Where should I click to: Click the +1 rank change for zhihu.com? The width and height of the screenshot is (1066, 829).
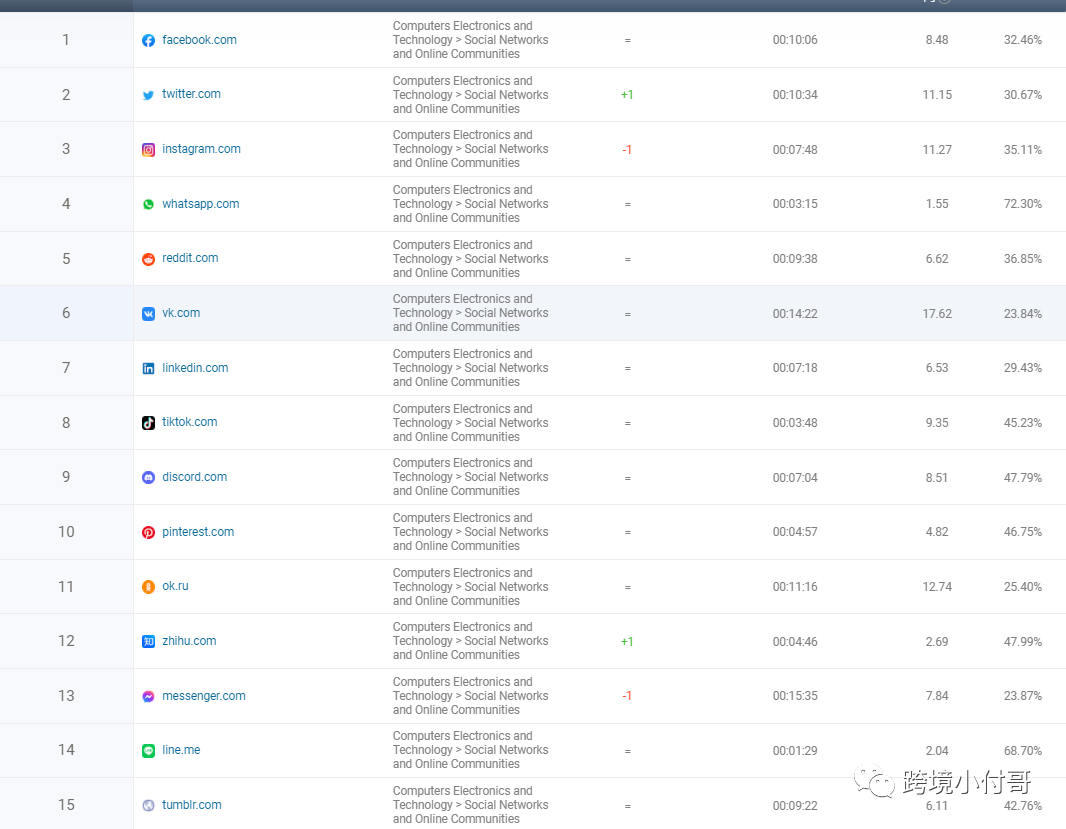(x=627, y=642)
